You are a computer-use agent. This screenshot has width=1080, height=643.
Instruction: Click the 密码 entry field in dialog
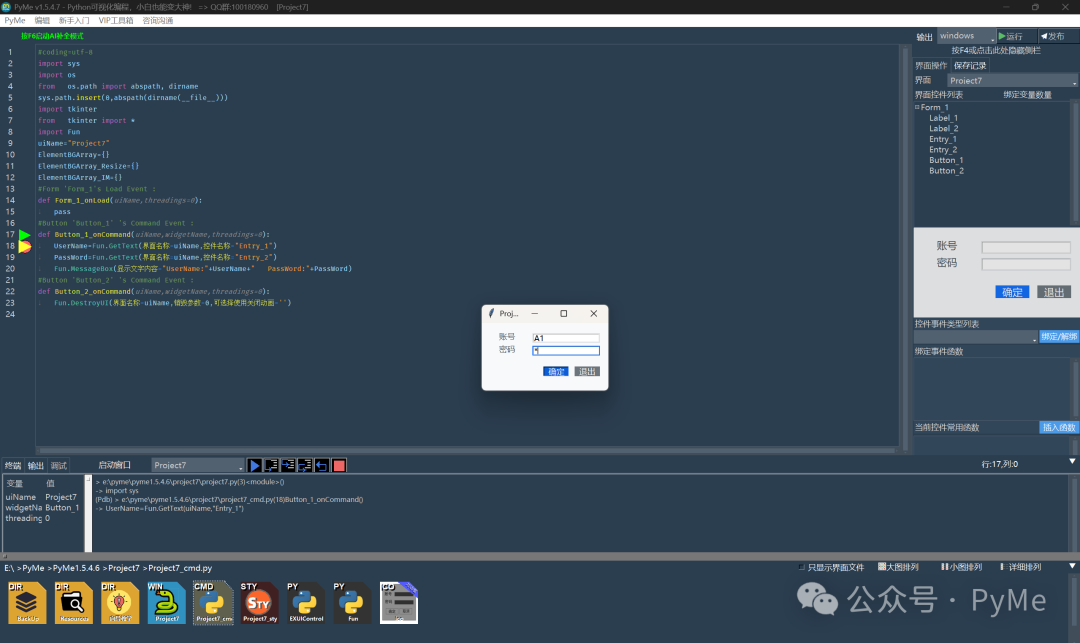pyautogui.click(x=566, y=351)
